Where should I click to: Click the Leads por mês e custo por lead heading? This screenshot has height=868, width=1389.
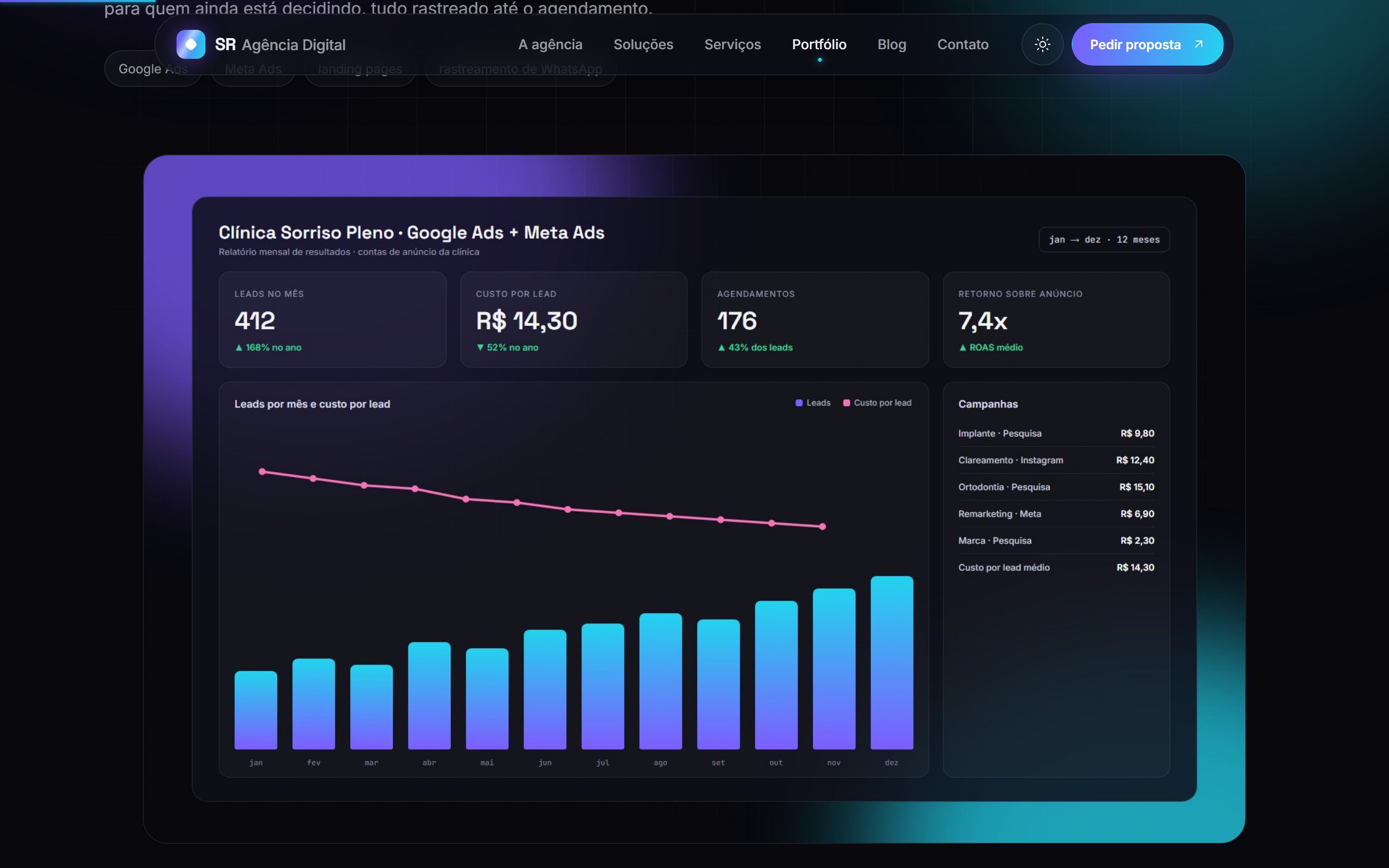(x=312, y=404)
